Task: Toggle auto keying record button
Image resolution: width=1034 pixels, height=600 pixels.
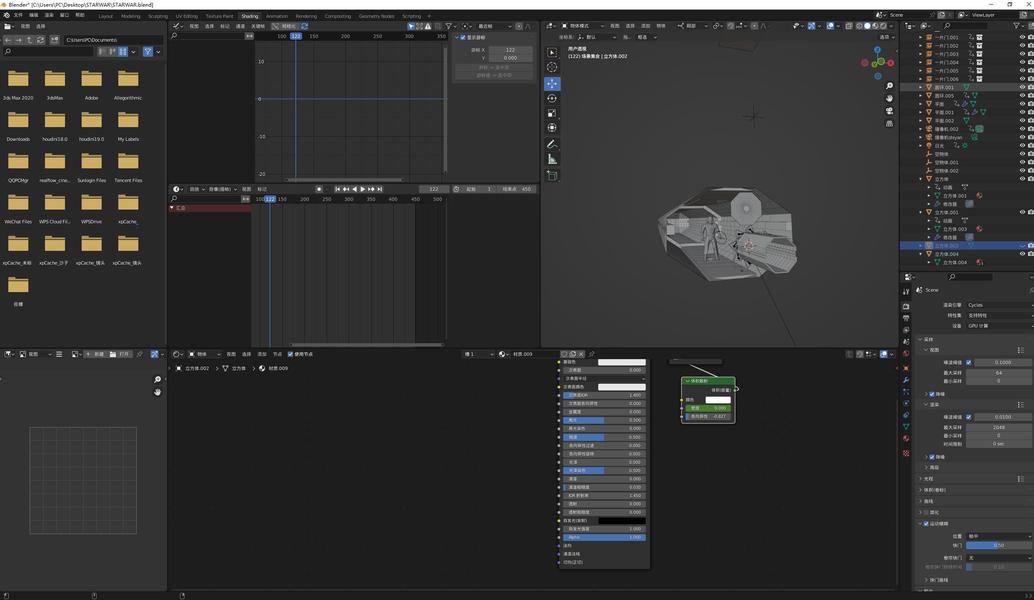Action: click(x=319, y=189)
